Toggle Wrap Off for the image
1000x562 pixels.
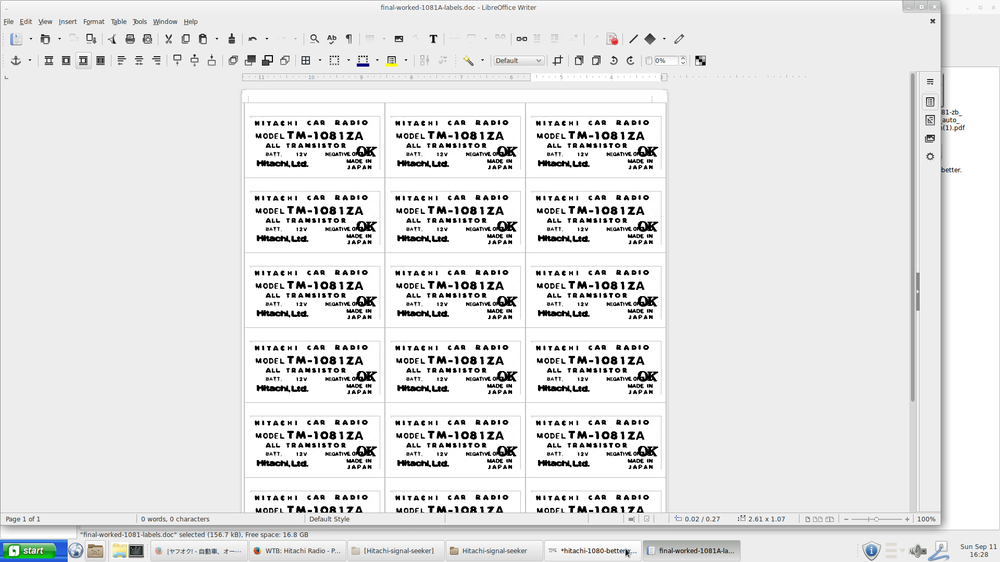[48, 61]
